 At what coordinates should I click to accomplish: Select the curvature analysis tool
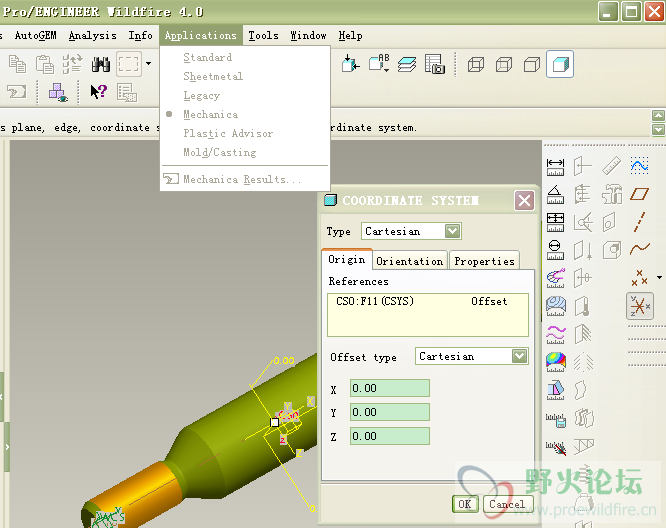click(556, 278)
